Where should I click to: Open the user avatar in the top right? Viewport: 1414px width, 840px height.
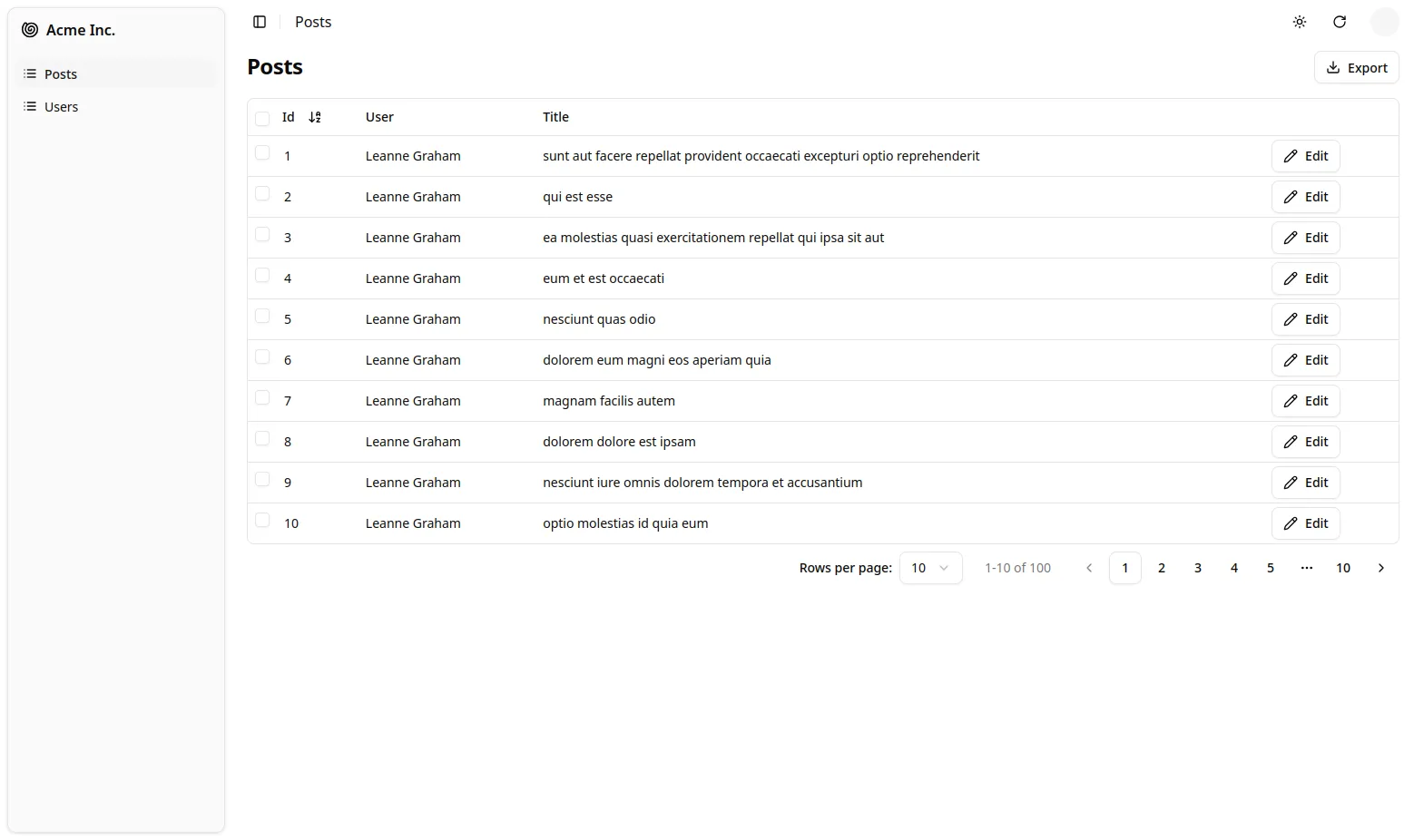point(1385,22)
